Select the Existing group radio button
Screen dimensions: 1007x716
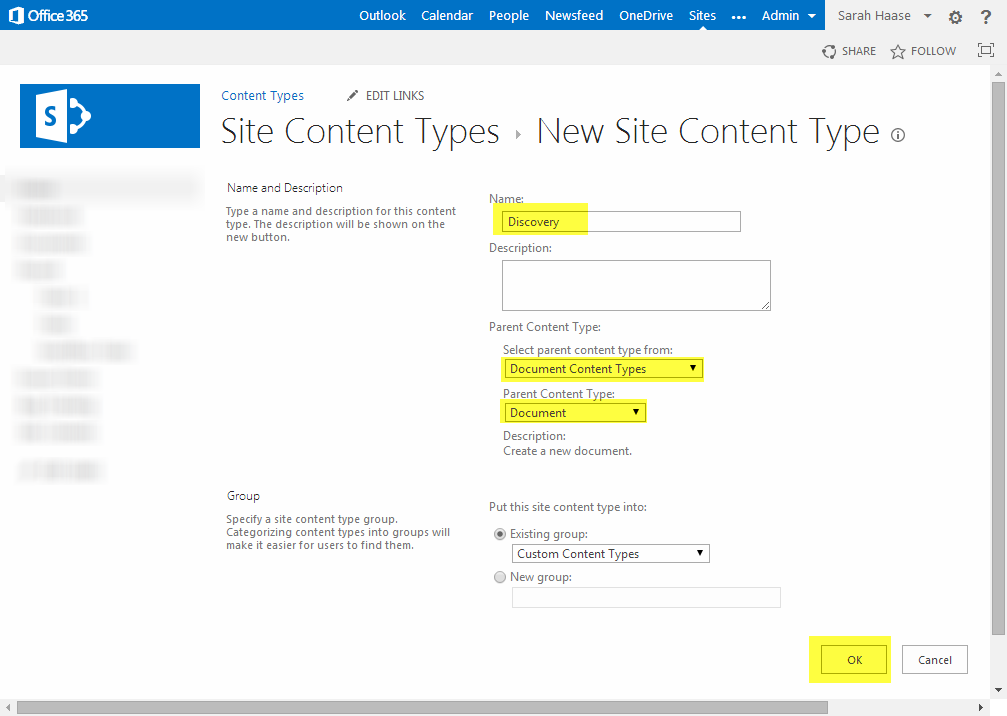click(500, 534)
